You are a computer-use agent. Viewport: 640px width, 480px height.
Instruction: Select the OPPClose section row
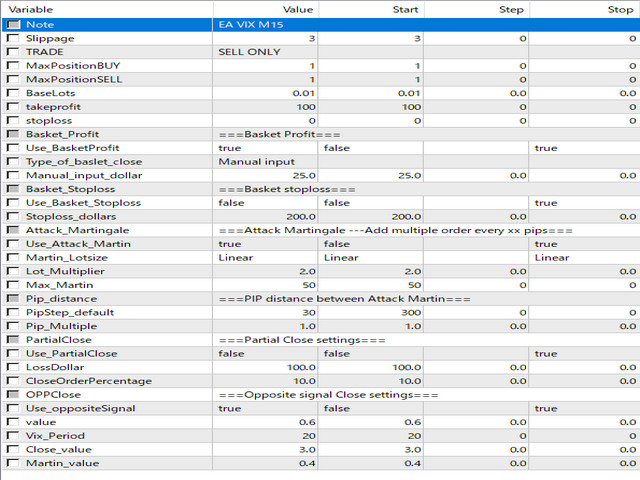pos(321,395)
